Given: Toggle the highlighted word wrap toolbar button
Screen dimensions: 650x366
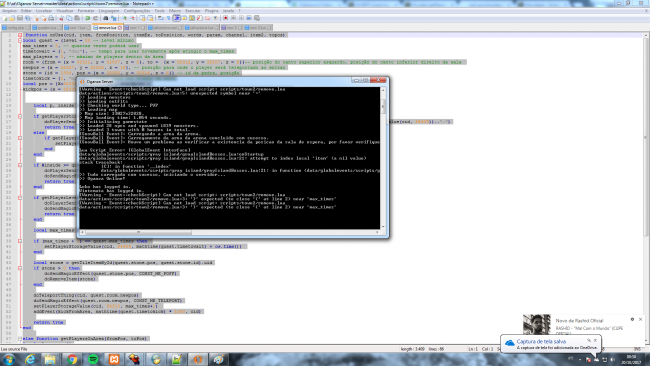Looking at the screenshot, I should click(x=177, y=18).
